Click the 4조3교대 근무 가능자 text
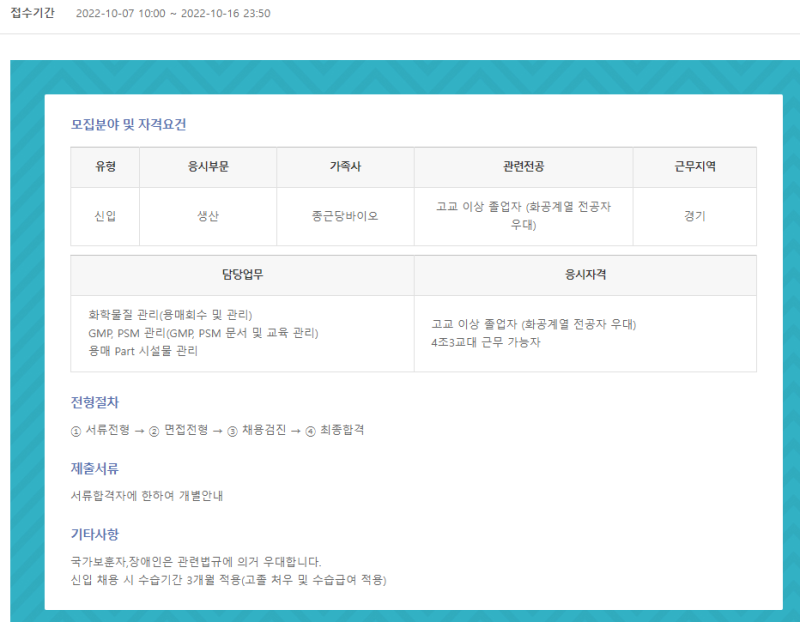 click(486, 342)
